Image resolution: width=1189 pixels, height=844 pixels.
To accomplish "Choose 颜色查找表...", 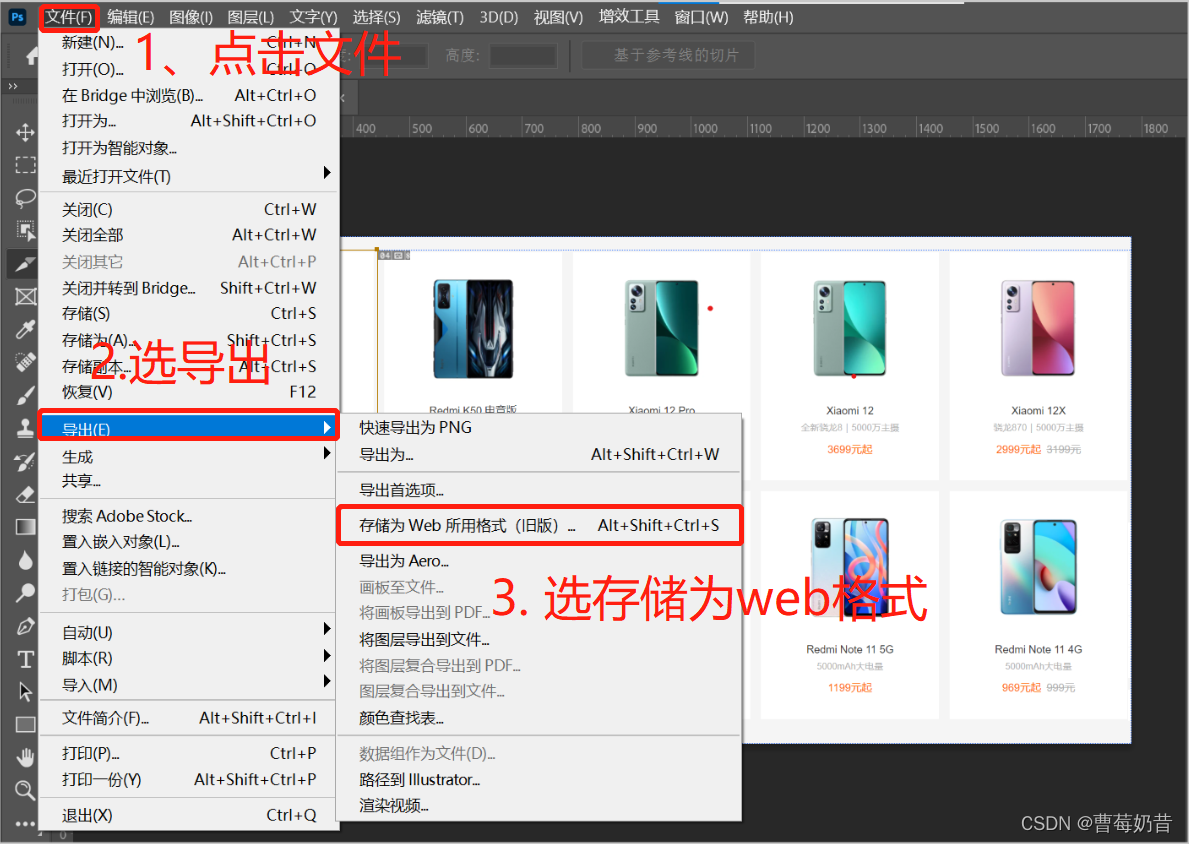I will 539,717.
